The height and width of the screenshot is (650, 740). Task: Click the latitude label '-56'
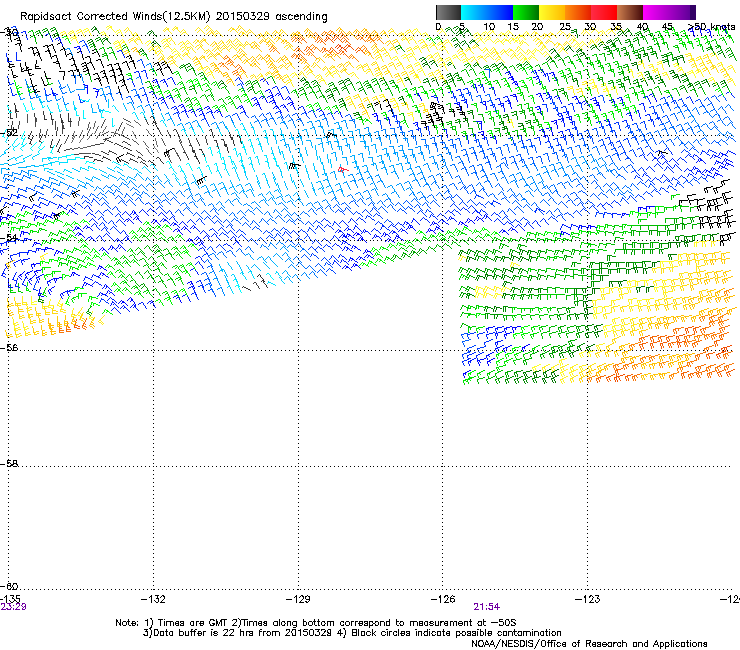point(9,347)
